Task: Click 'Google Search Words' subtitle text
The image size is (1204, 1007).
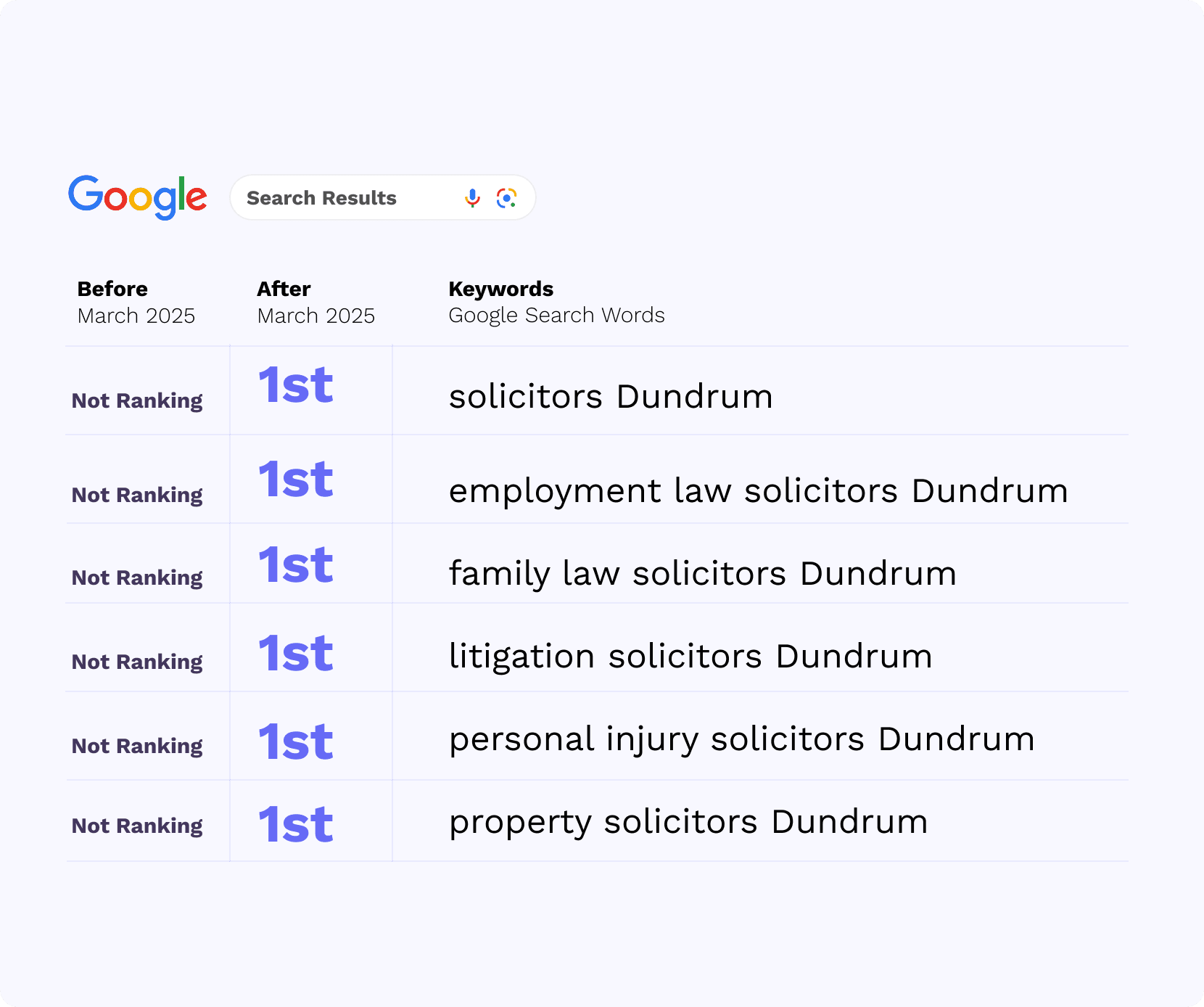Action: point(556,316)
